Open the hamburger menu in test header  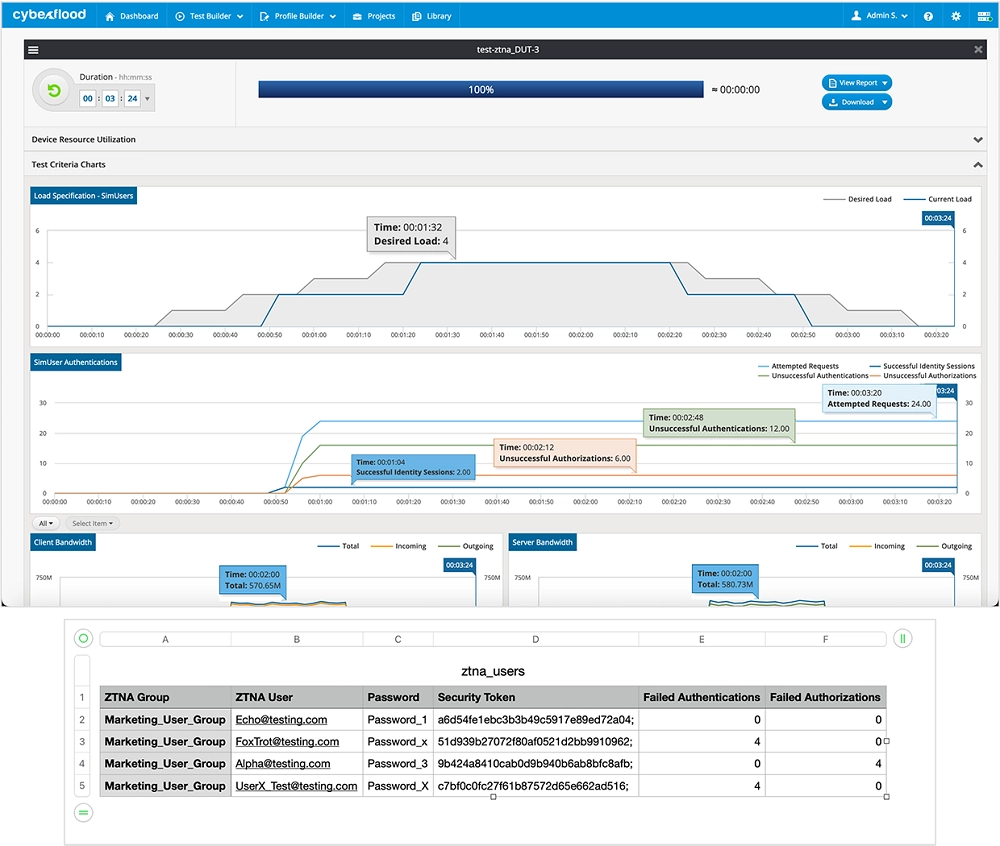[x=33, y=50]
